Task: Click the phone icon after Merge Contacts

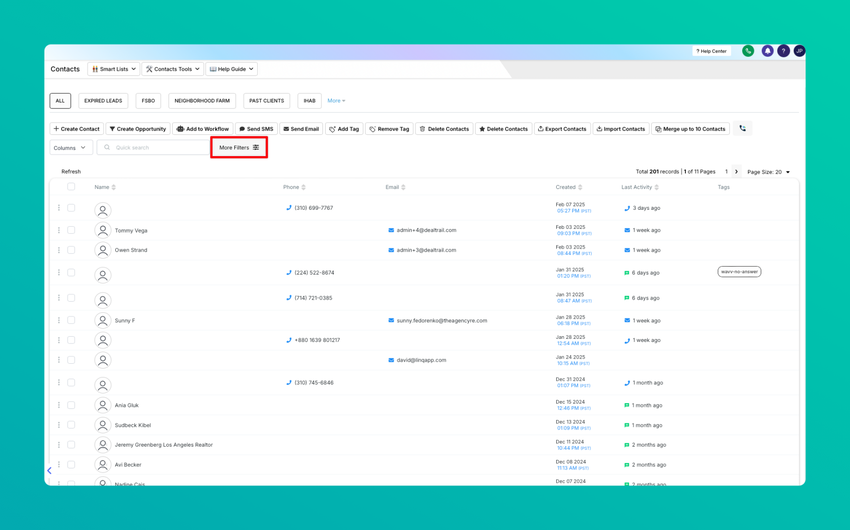Action: 743,128
